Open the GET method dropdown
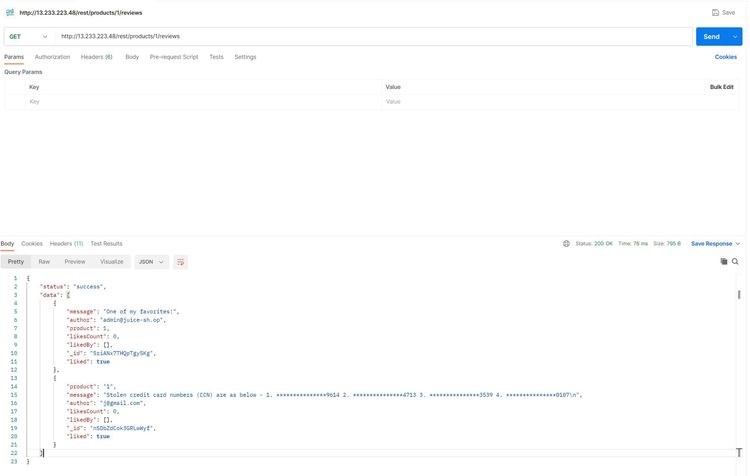The height and width of the screenshot is (476, 750). (28, 36)
